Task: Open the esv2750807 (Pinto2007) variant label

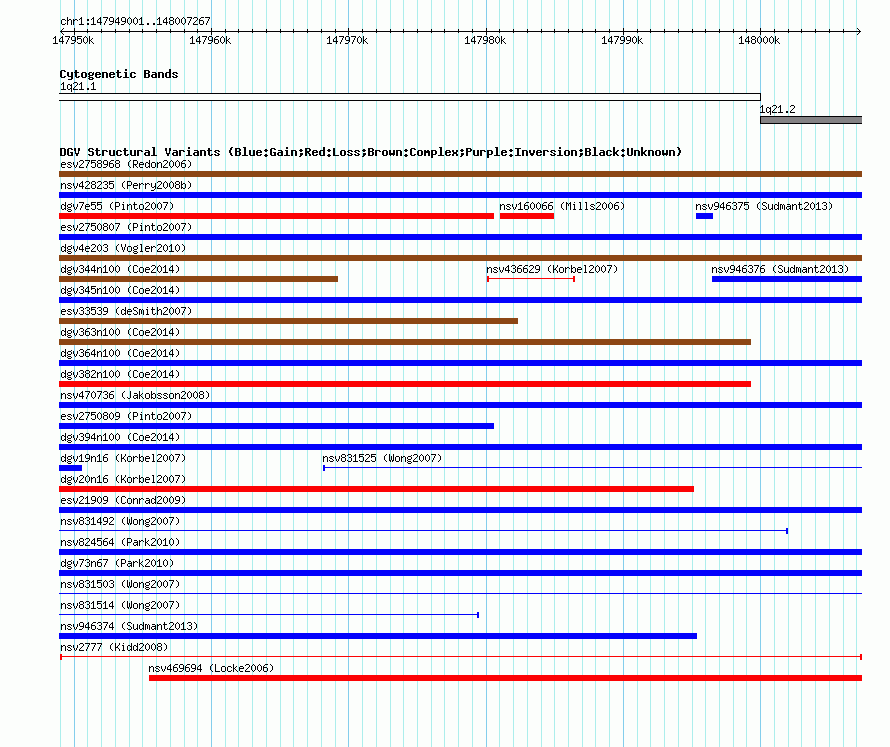Action: (x=126, y=228)
